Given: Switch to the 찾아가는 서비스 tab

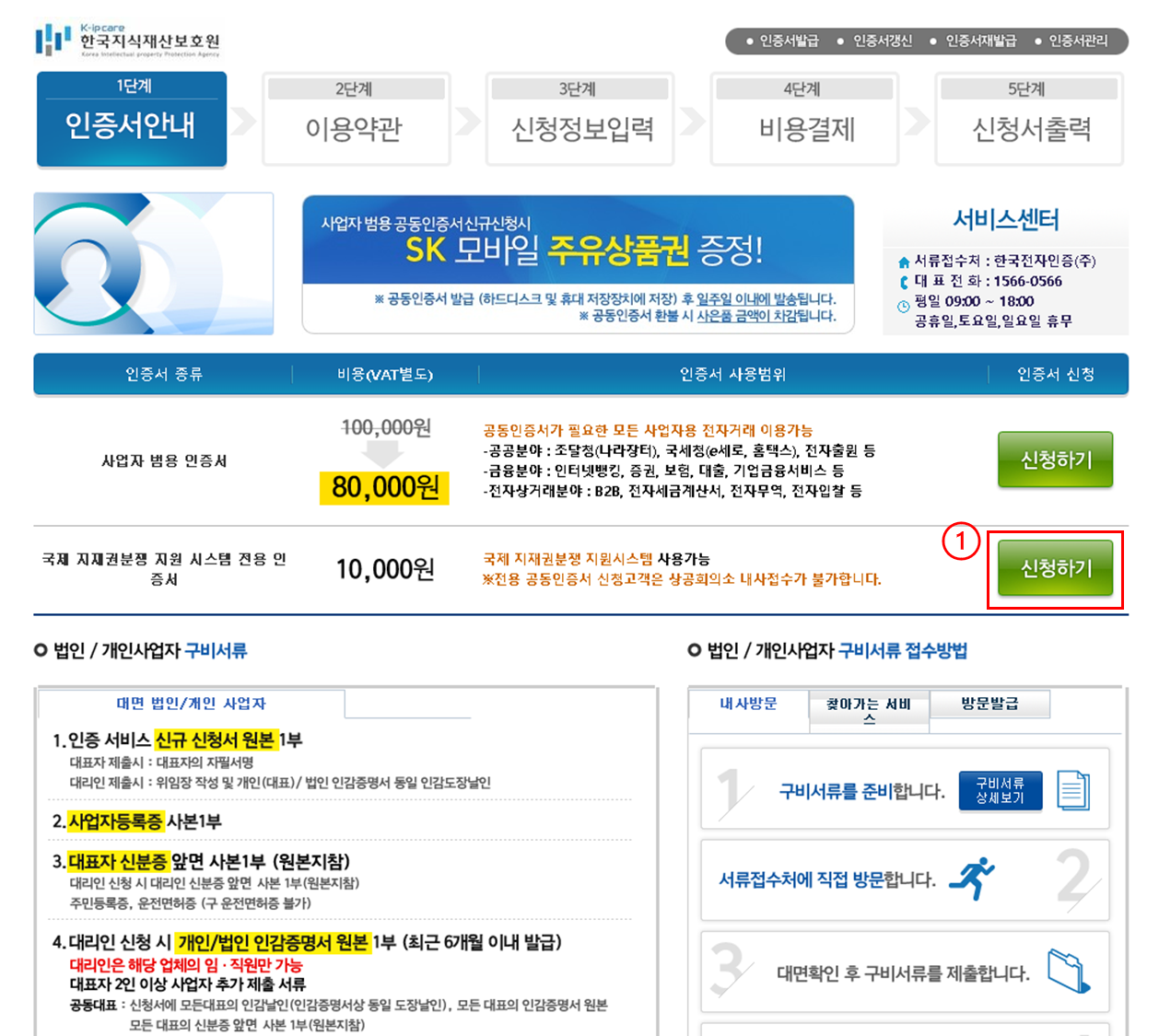Looking at the screenshot, I should coord(868,710).
